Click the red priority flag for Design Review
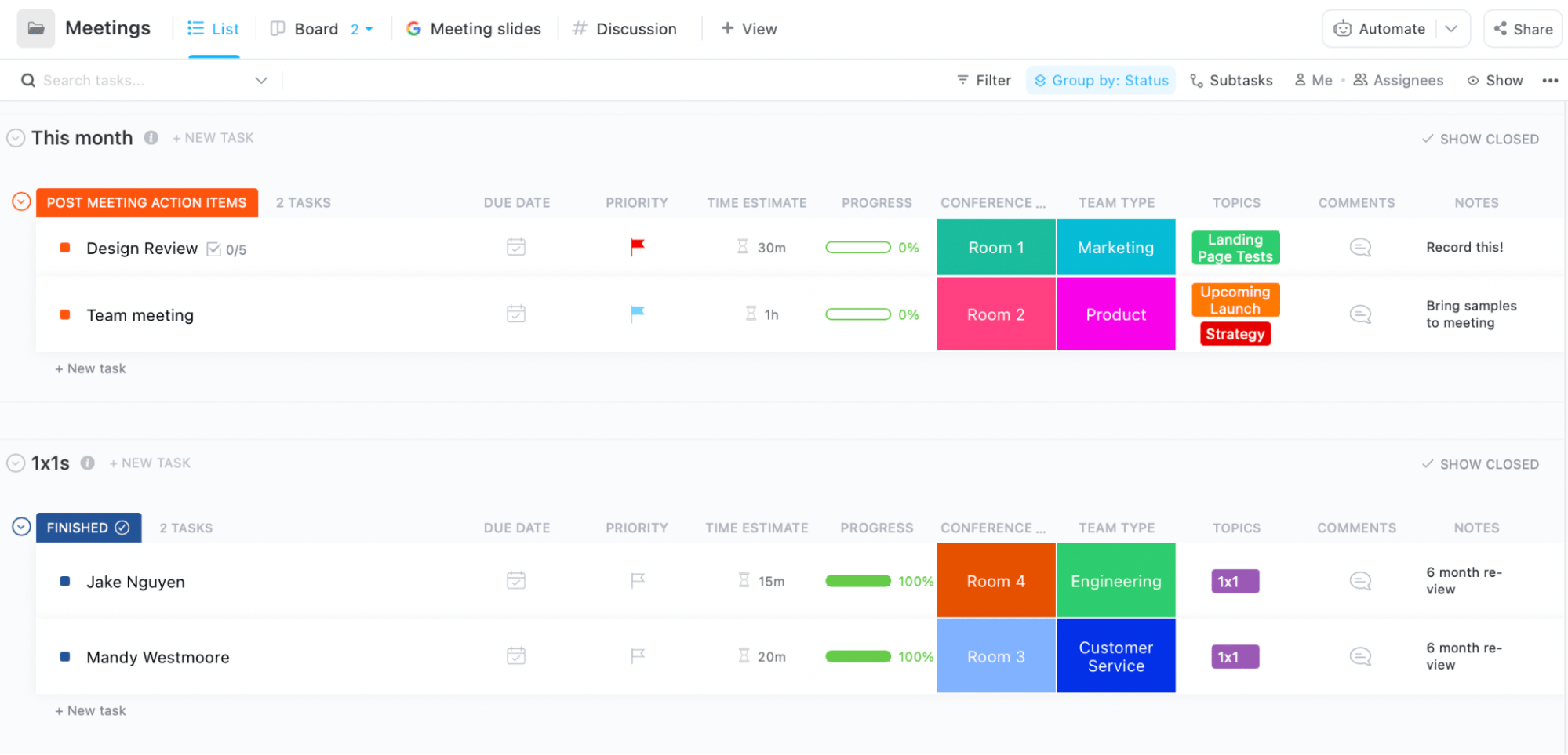The image size is (1568, 755). pos(637,247)
